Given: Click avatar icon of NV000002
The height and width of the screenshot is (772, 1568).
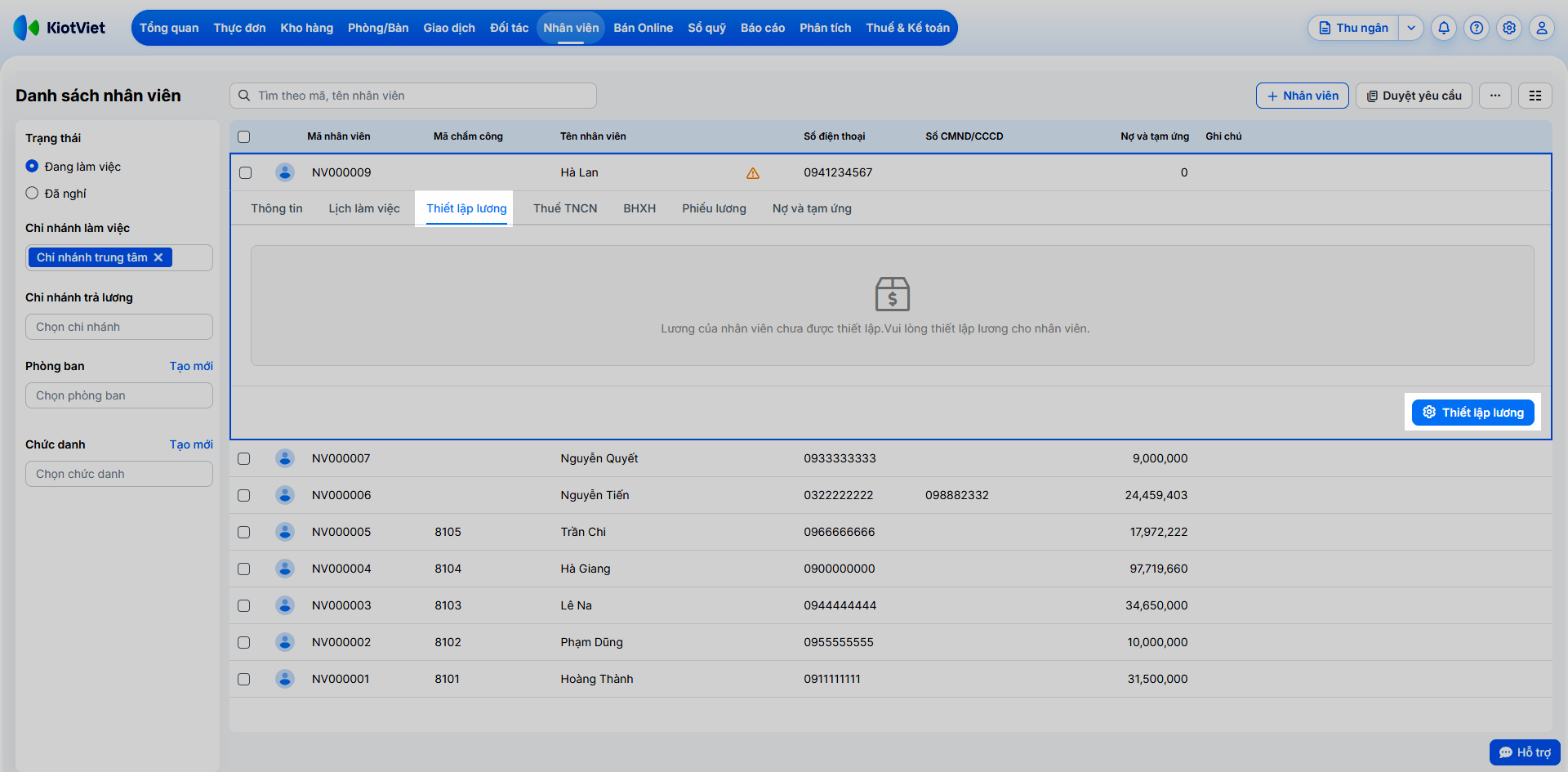Looking at the screenshot, I should click(x=285, y=642).
